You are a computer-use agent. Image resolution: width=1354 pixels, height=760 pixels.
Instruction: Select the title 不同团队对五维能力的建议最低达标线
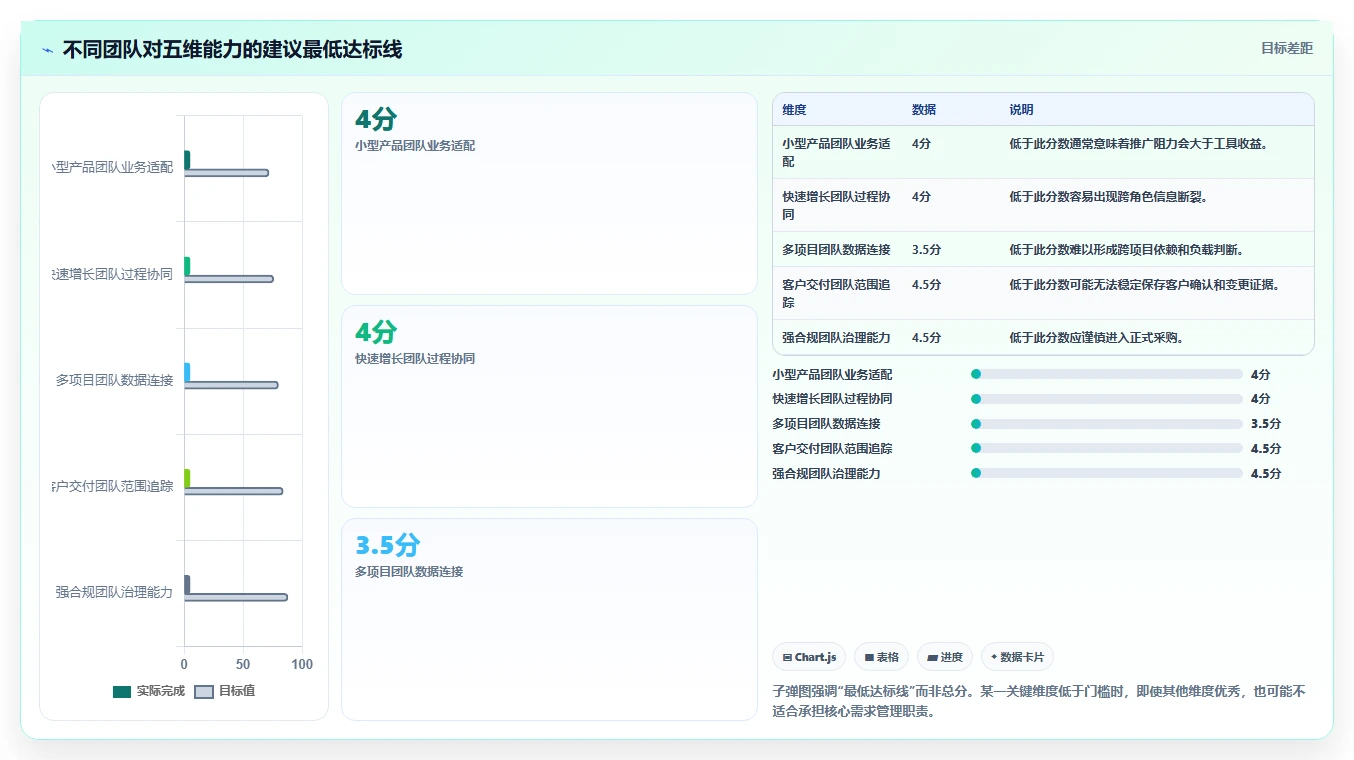coord(232,49)
